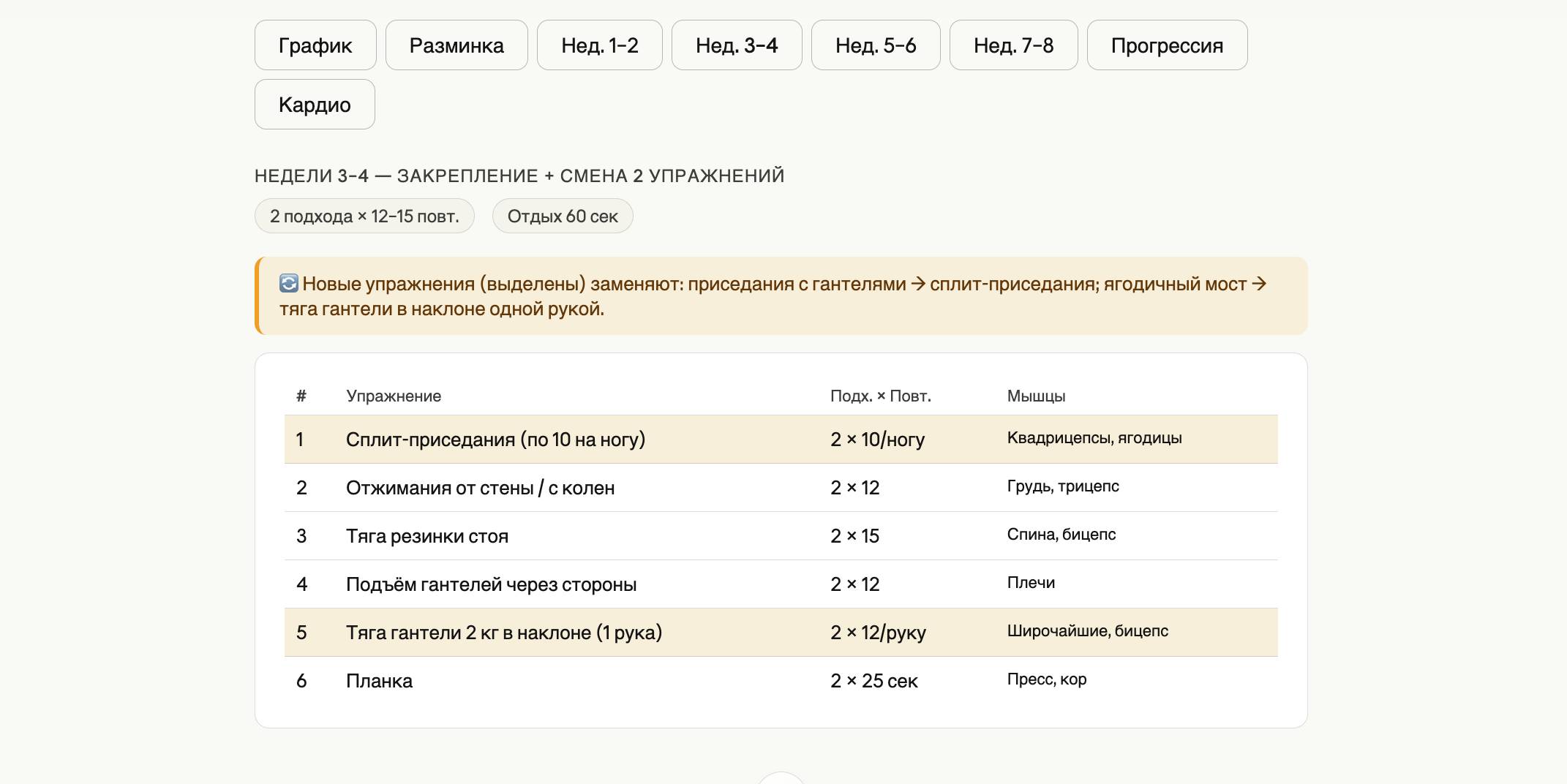Open the График tab
This screenshot has height=784, width=1567.
[x=315, y=45]
